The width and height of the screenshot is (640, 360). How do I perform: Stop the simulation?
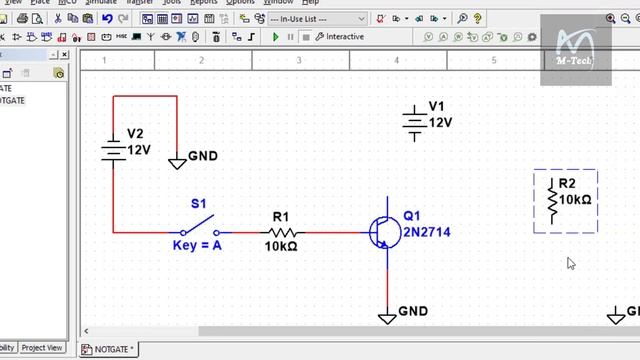[x=306, y=37]
